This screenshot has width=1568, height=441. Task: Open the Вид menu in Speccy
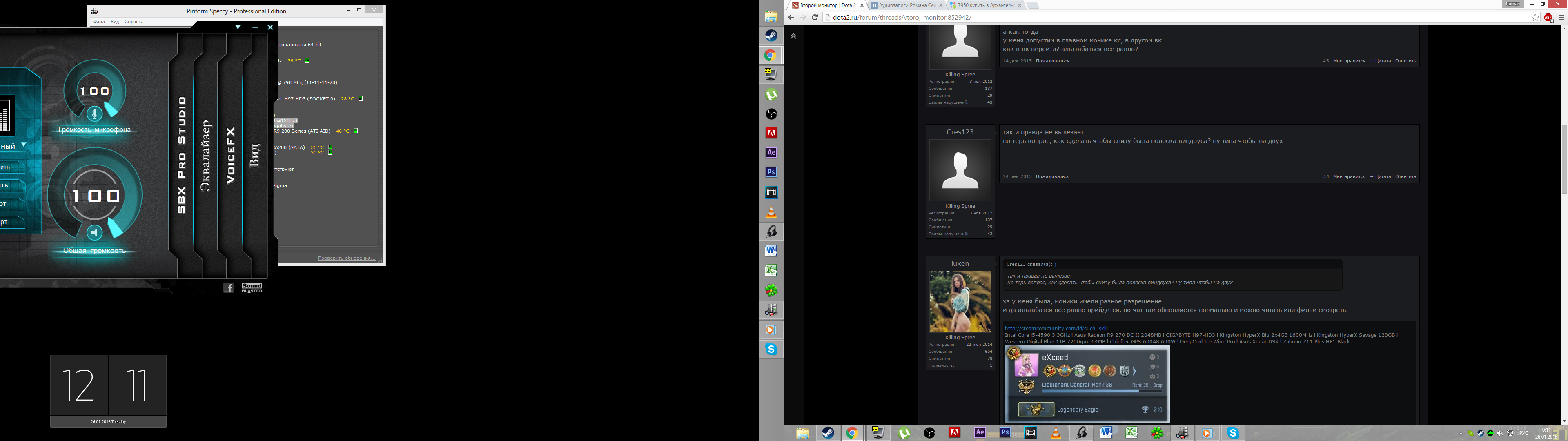114,21
